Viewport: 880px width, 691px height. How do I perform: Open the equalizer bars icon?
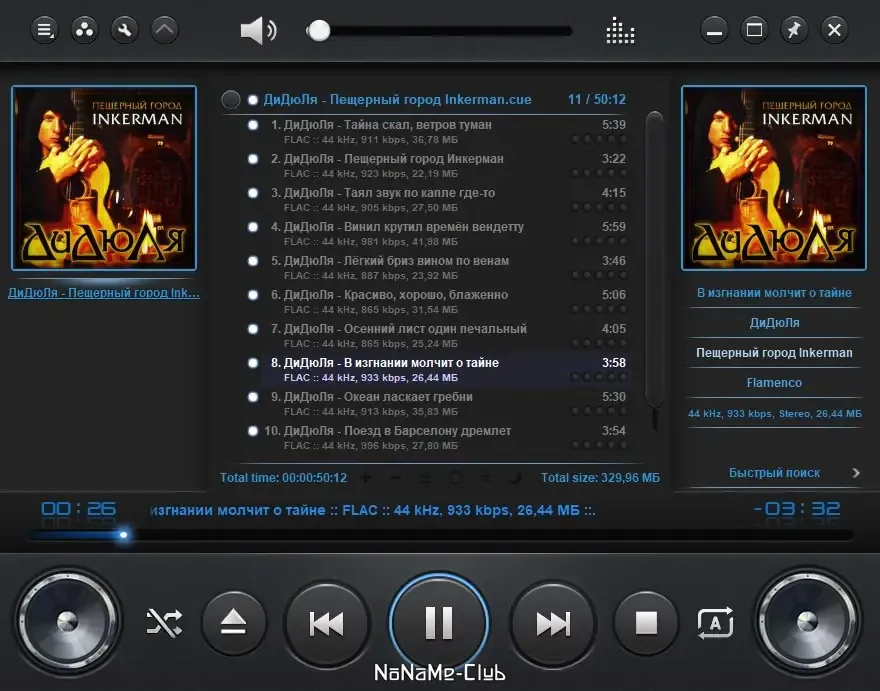(x=620, y=30)
